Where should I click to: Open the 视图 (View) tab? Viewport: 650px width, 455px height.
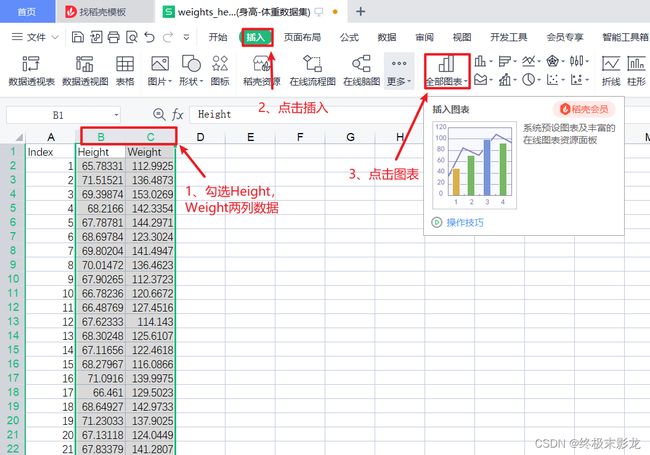pos(462,37)
